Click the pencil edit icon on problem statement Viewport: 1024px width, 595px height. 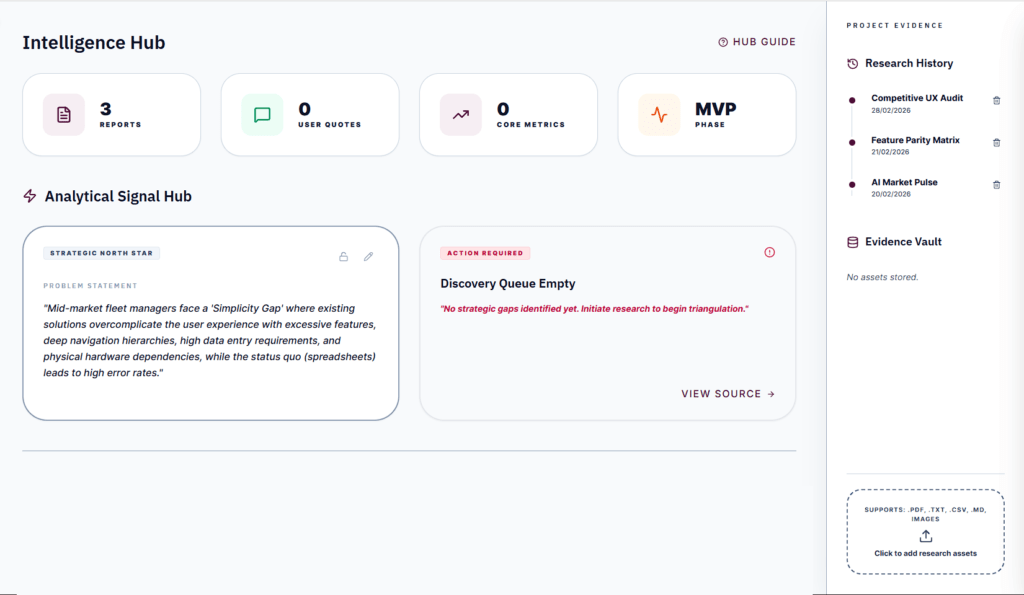point(368,257)
